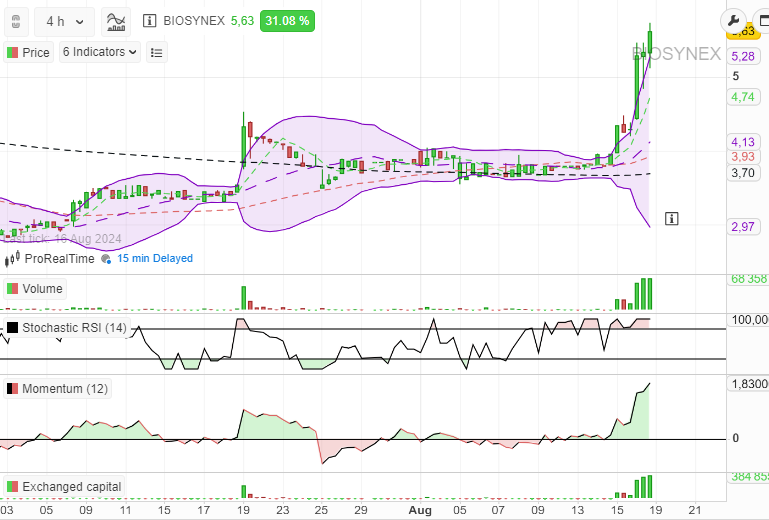Click the ProRealTime candlestick logo
Image resolution: width=769 pixels, height=520 pixels.
tap(12, 258)
